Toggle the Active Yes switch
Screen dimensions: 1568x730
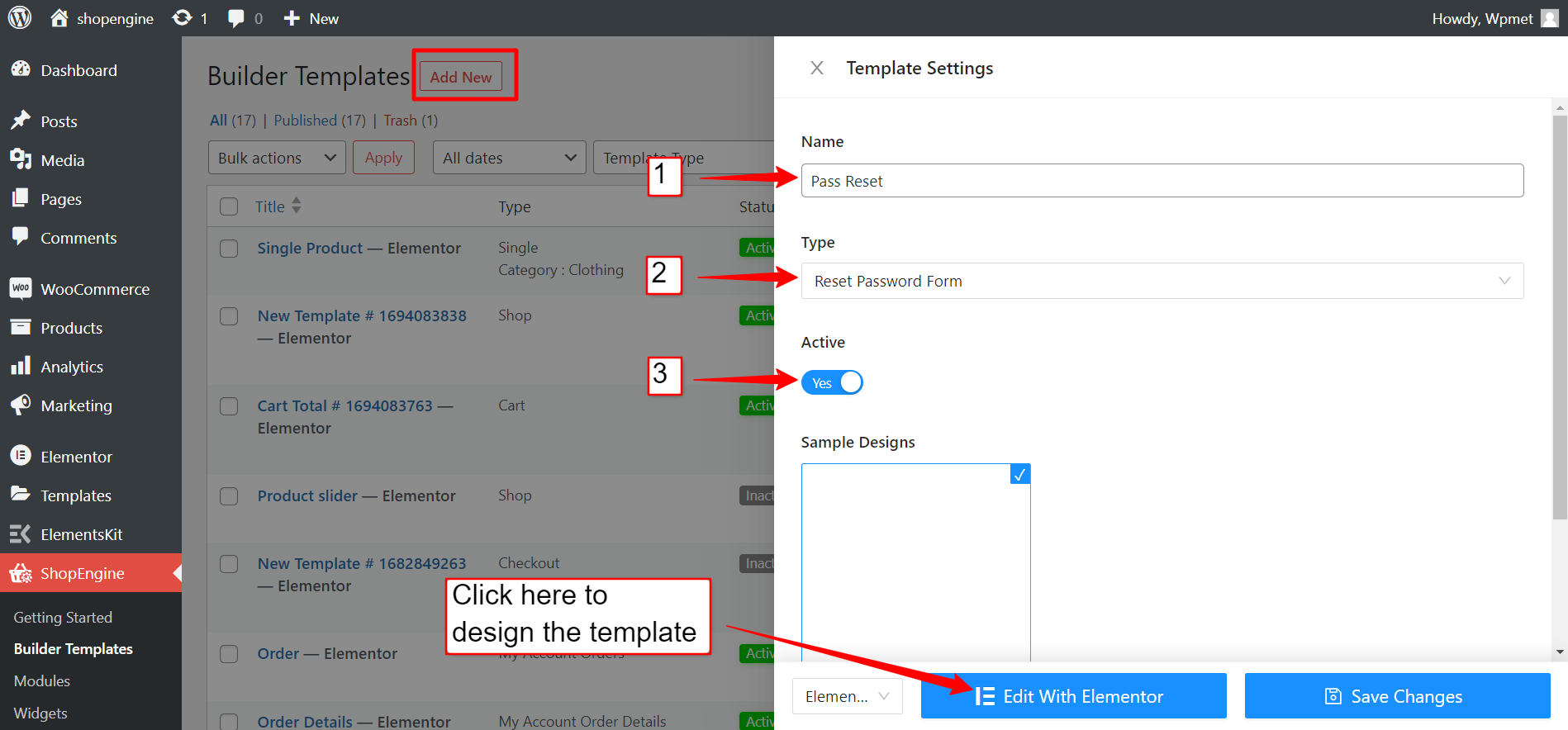pyautogui.click(x=832, y=382)
